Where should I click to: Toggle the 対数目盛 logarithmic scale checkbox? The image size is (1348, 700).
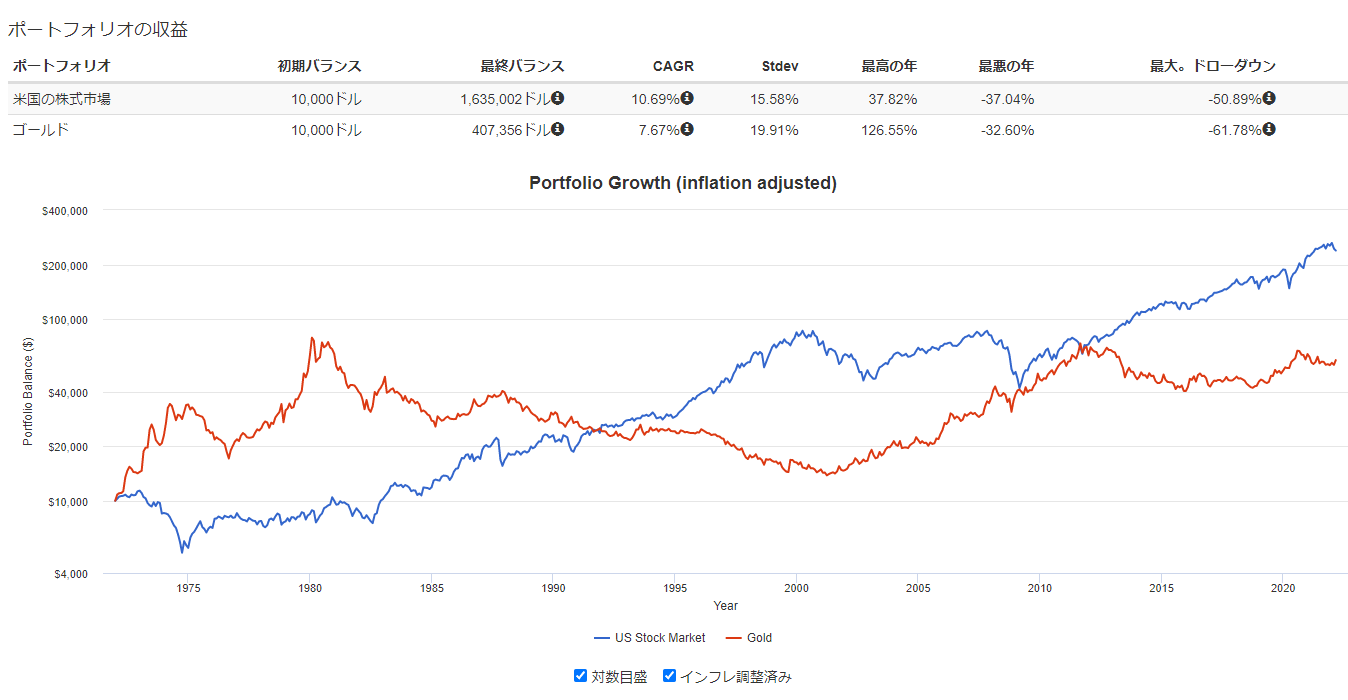click(x=580, y=676)
